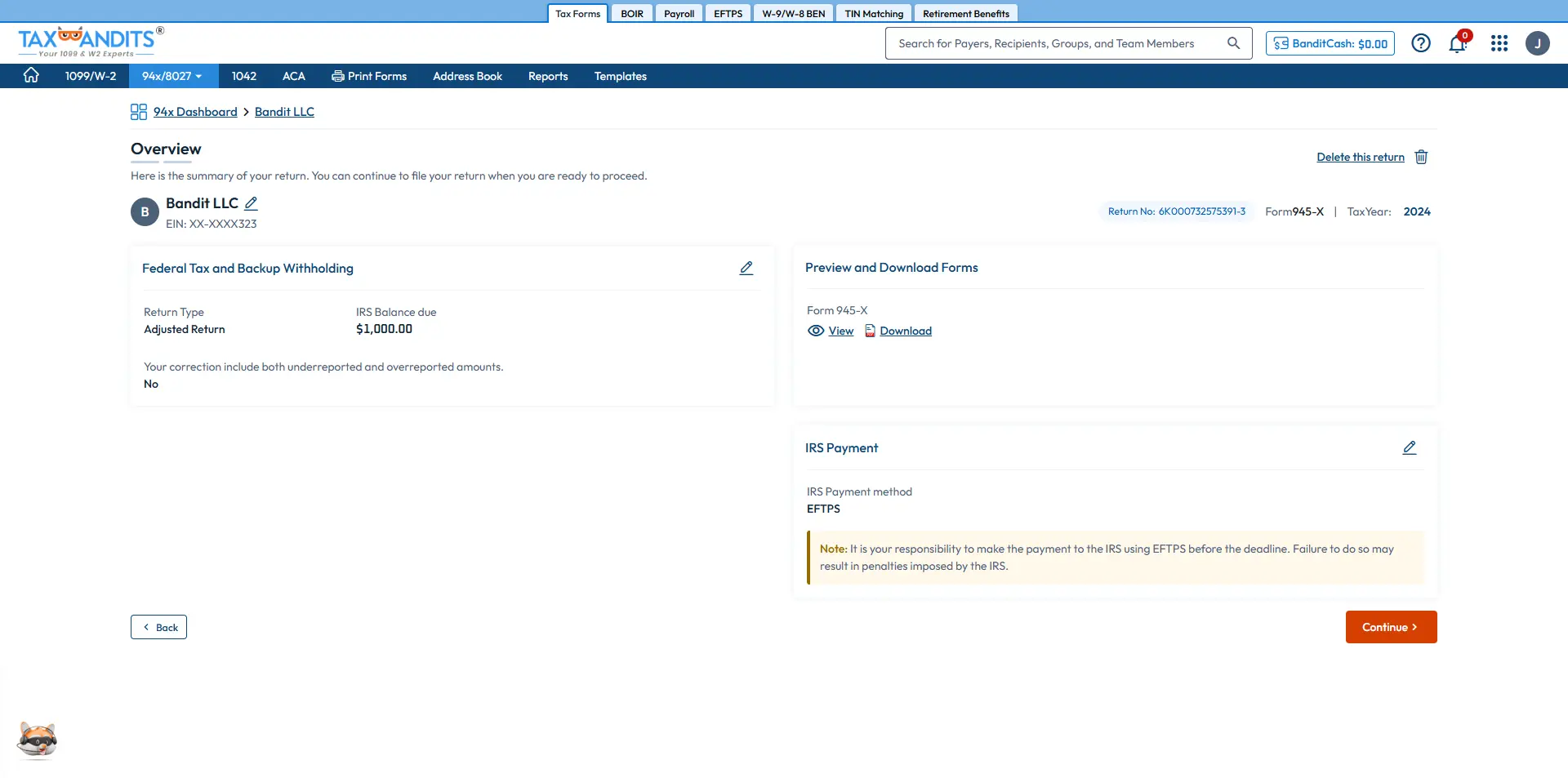Click the tax year 2024 value
Viewport: 1568px width, 778px height.
tap(1417, 211)
